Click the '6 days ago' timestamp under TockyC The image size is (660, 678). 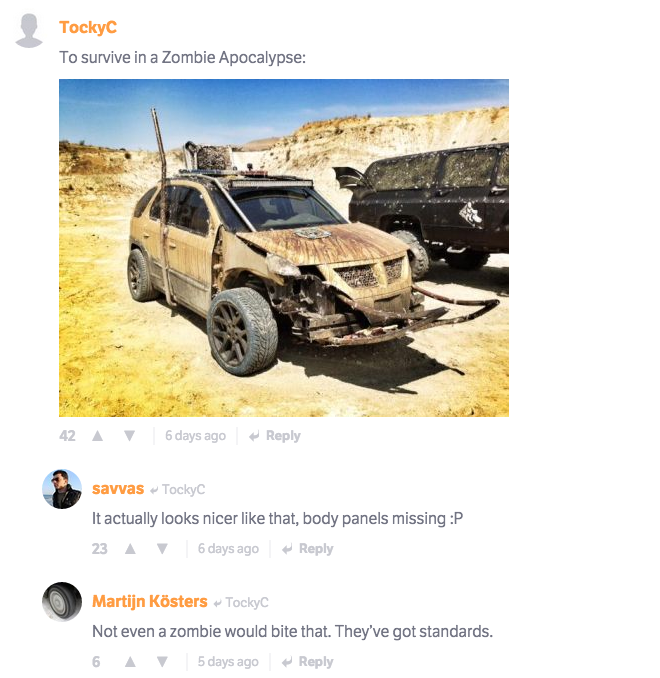[x=195, y=435]
